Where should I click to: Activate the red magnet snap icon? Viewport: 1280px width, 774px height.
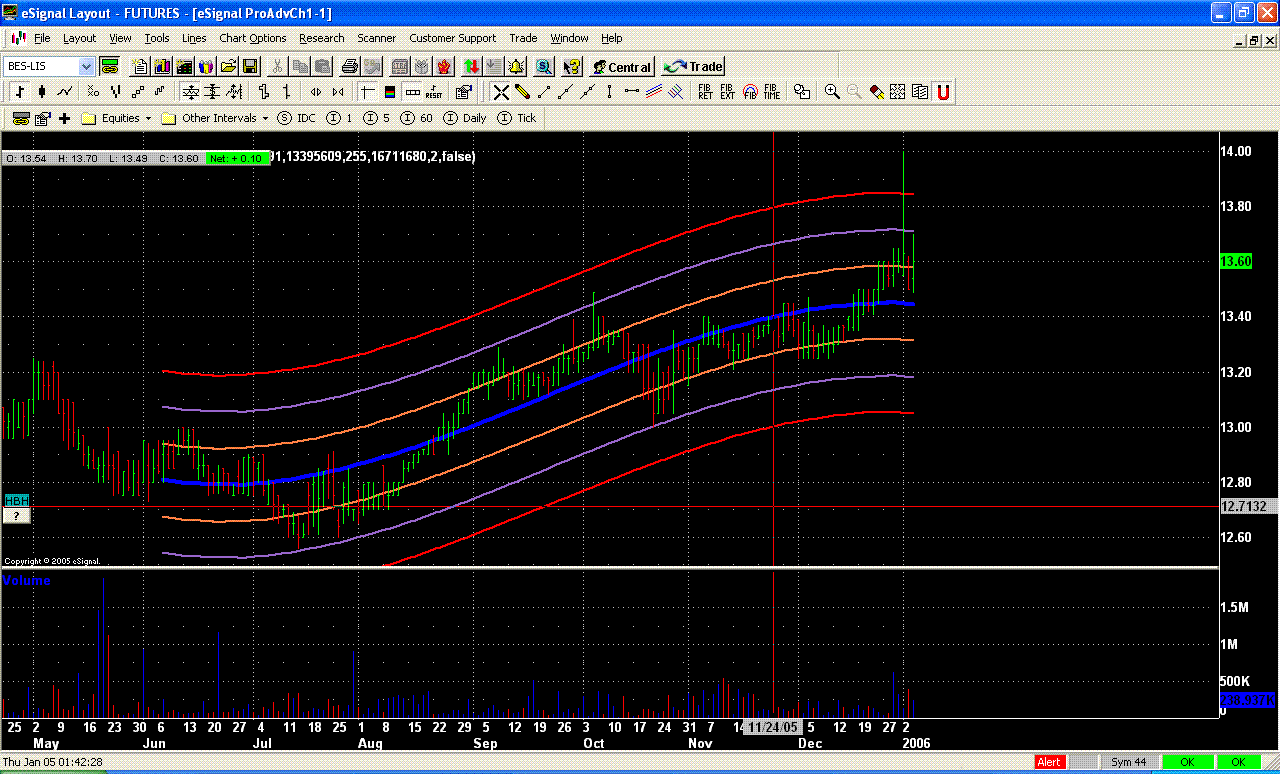942,92
